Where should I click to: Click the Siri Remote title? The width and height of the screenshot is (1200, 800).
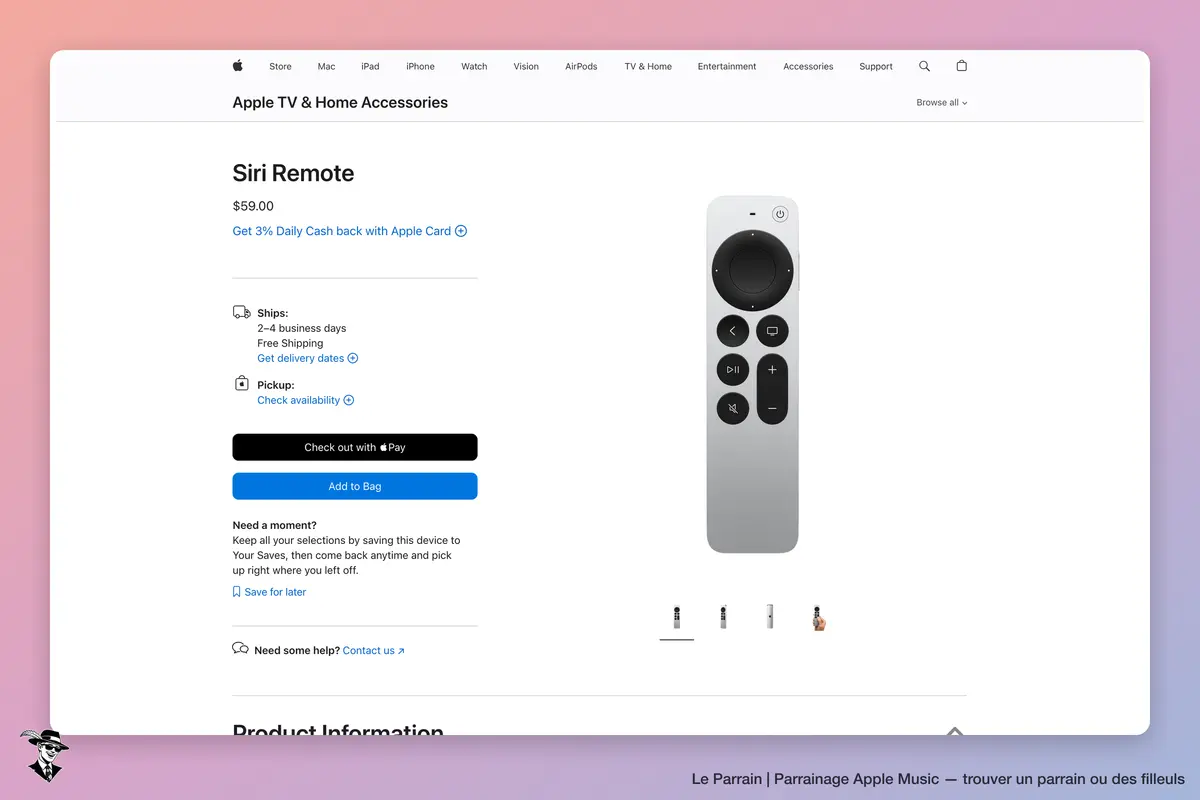click(x=293, y=173)
